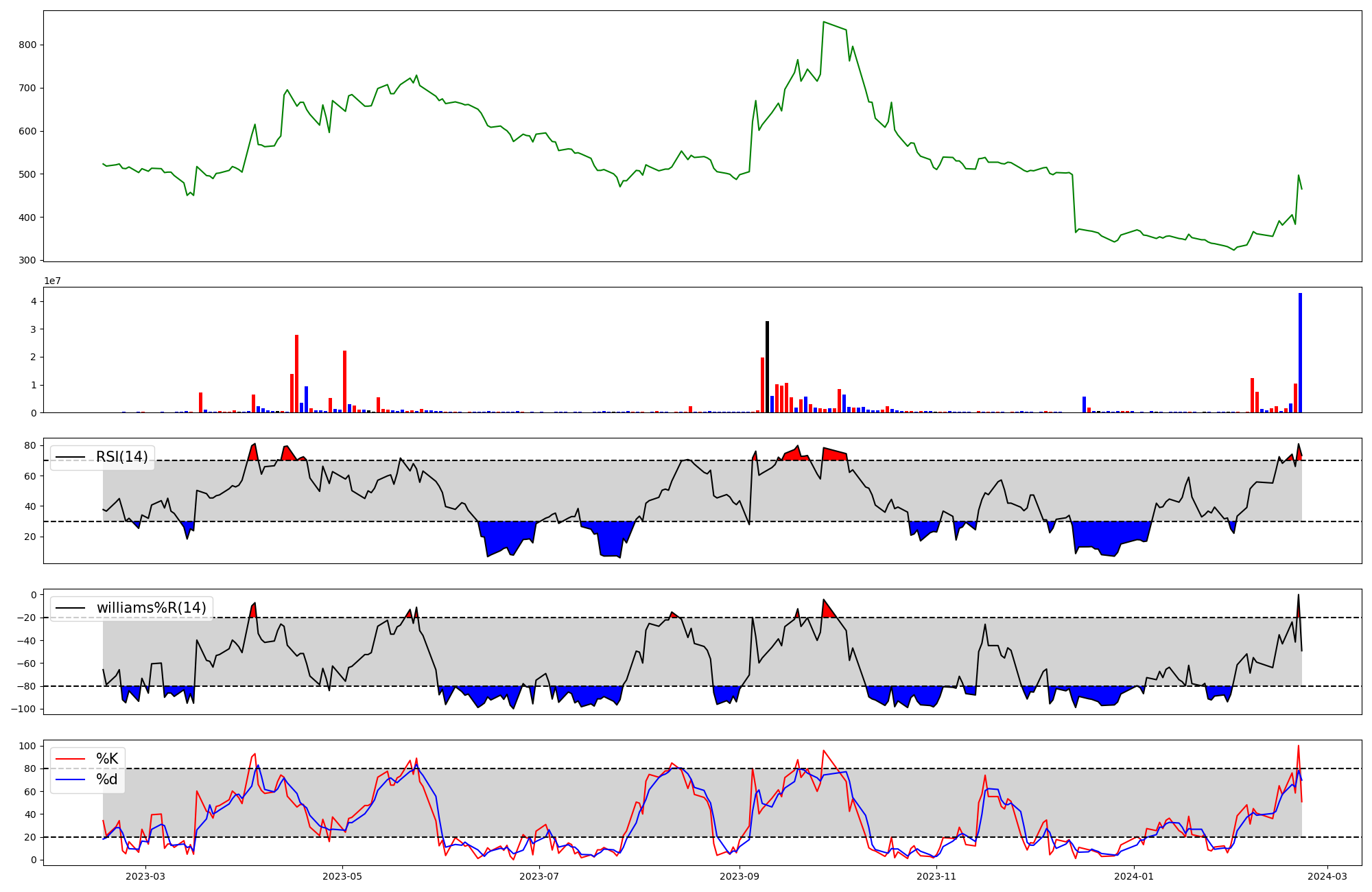The height and width of the screenshot is (892, 1372).
Task: Click the red %K line swatch in legend
Action: [x=71, y=759]
